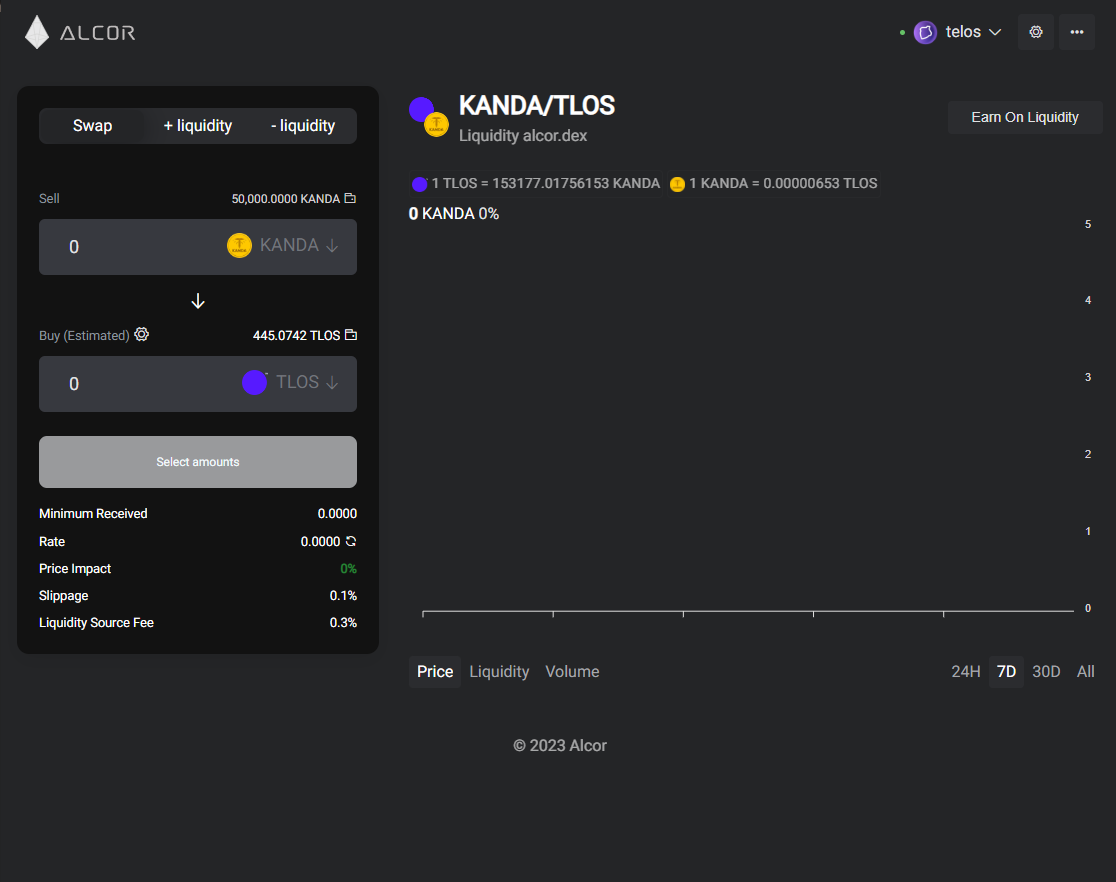Click the © 2023 Alcor footer text

[x=560, y=745]
